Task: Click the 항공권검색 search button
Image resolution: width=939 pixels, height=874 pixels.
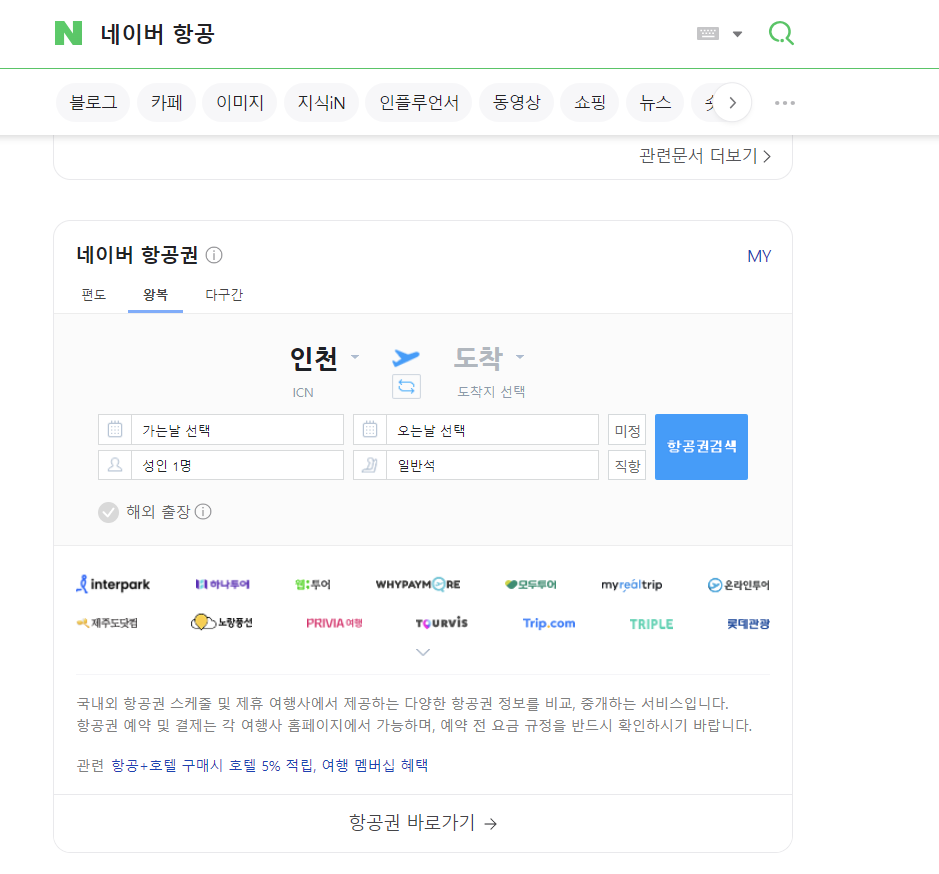Action: pyautogui.click(x=701, y=447)
